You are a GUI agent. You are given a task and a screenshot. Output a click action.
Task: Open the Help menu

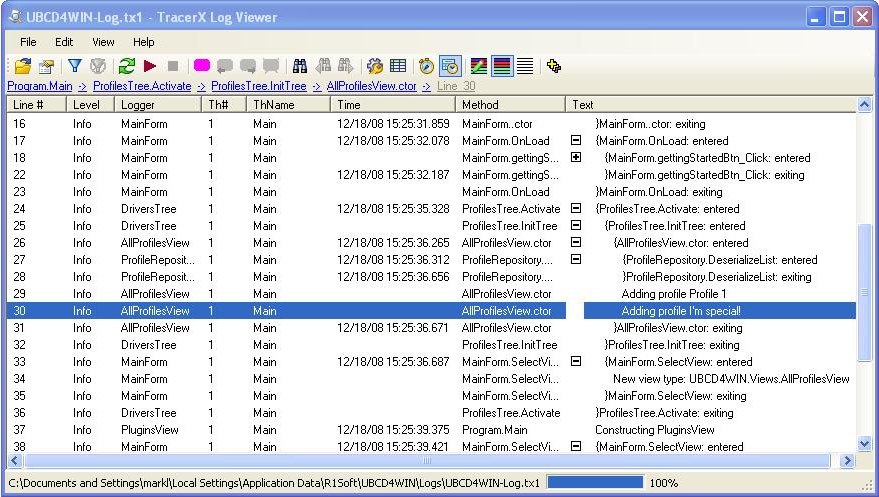point(144,42)
